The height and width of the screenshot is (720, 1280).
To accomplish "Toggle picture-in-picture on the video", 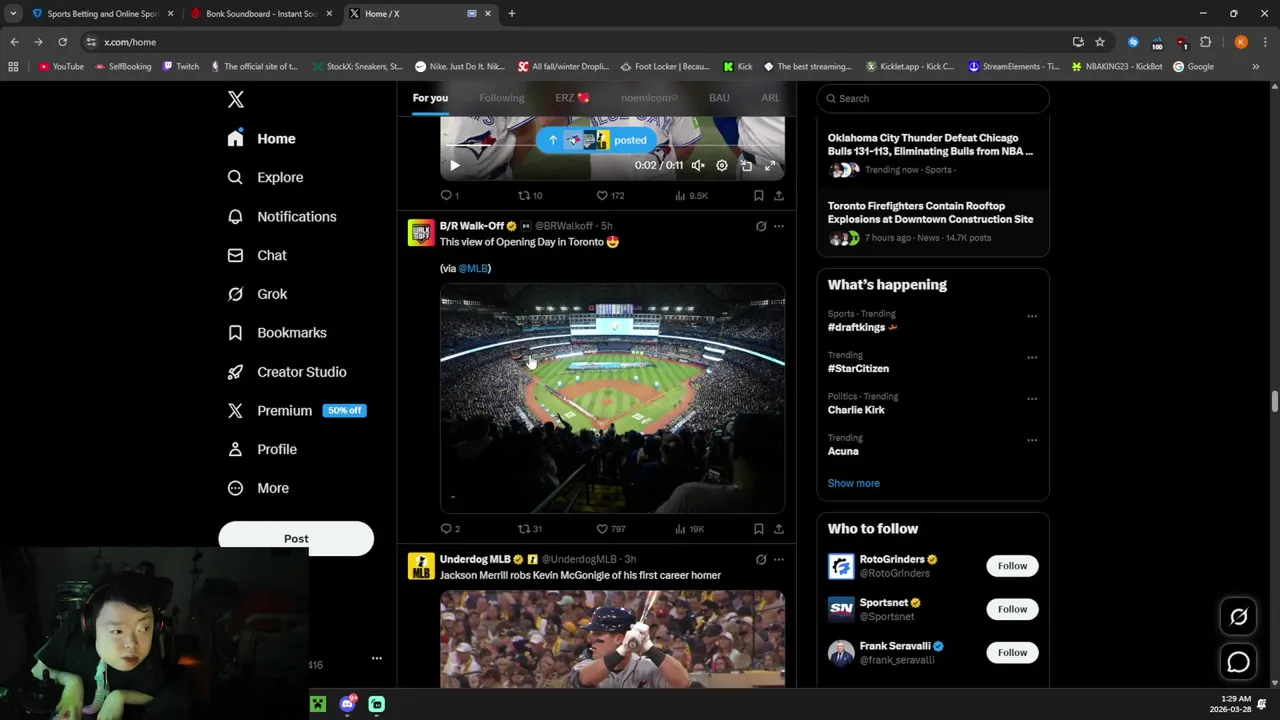I will pyautogui.click(x=746, y=166).
